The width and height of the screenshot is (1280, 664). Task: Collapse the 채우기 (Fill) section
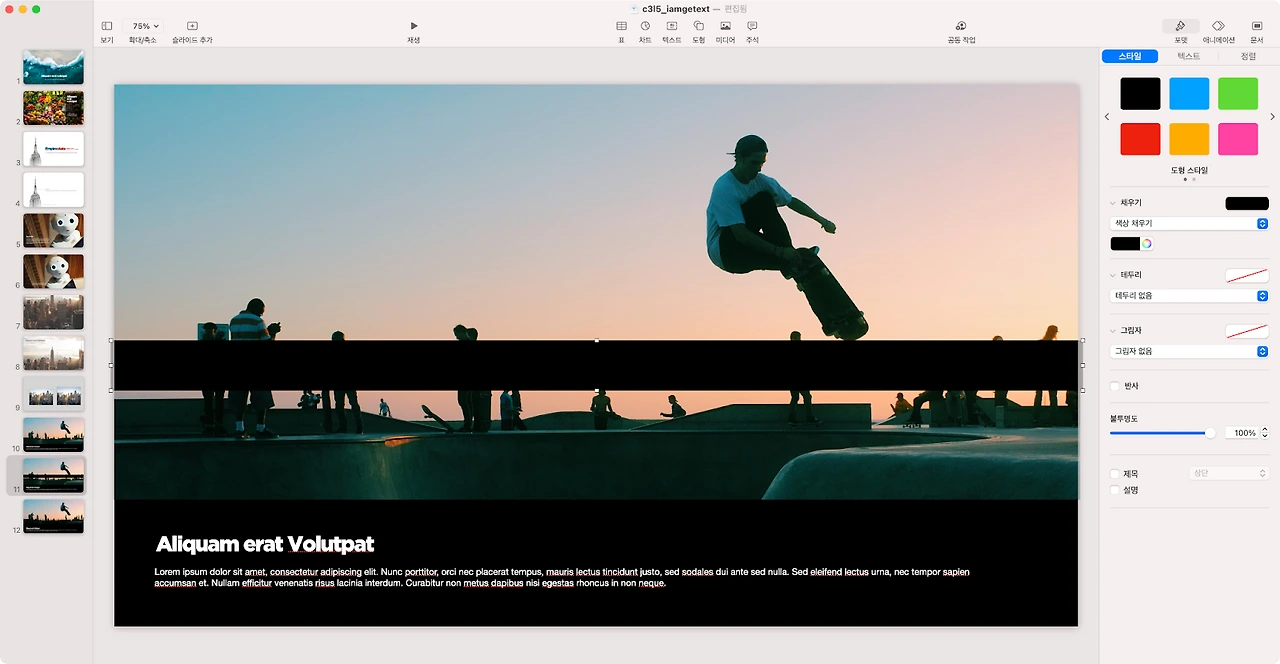[1113, 203]
